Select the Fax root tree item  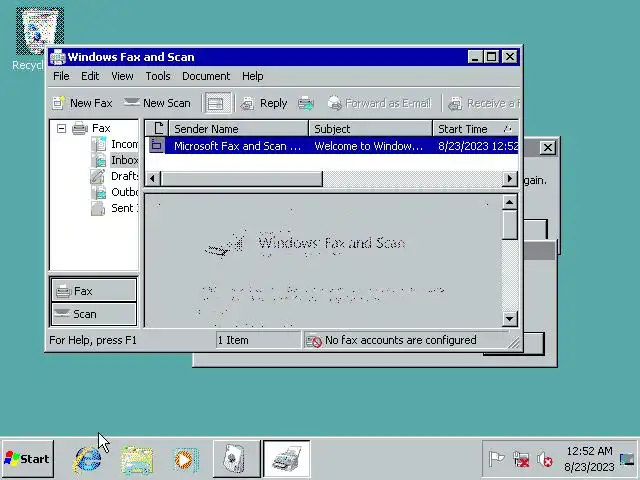point(101,128)
